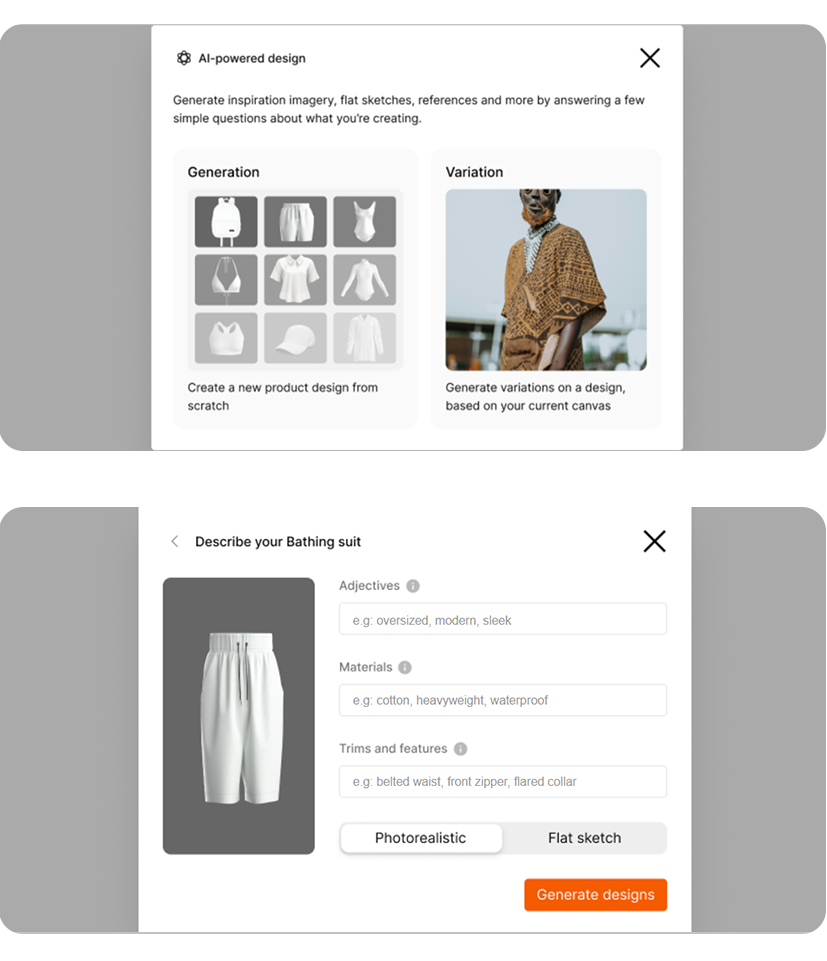Choose the shorts product thumbnail
Viewport: 827px width, 961px height.
295,221
